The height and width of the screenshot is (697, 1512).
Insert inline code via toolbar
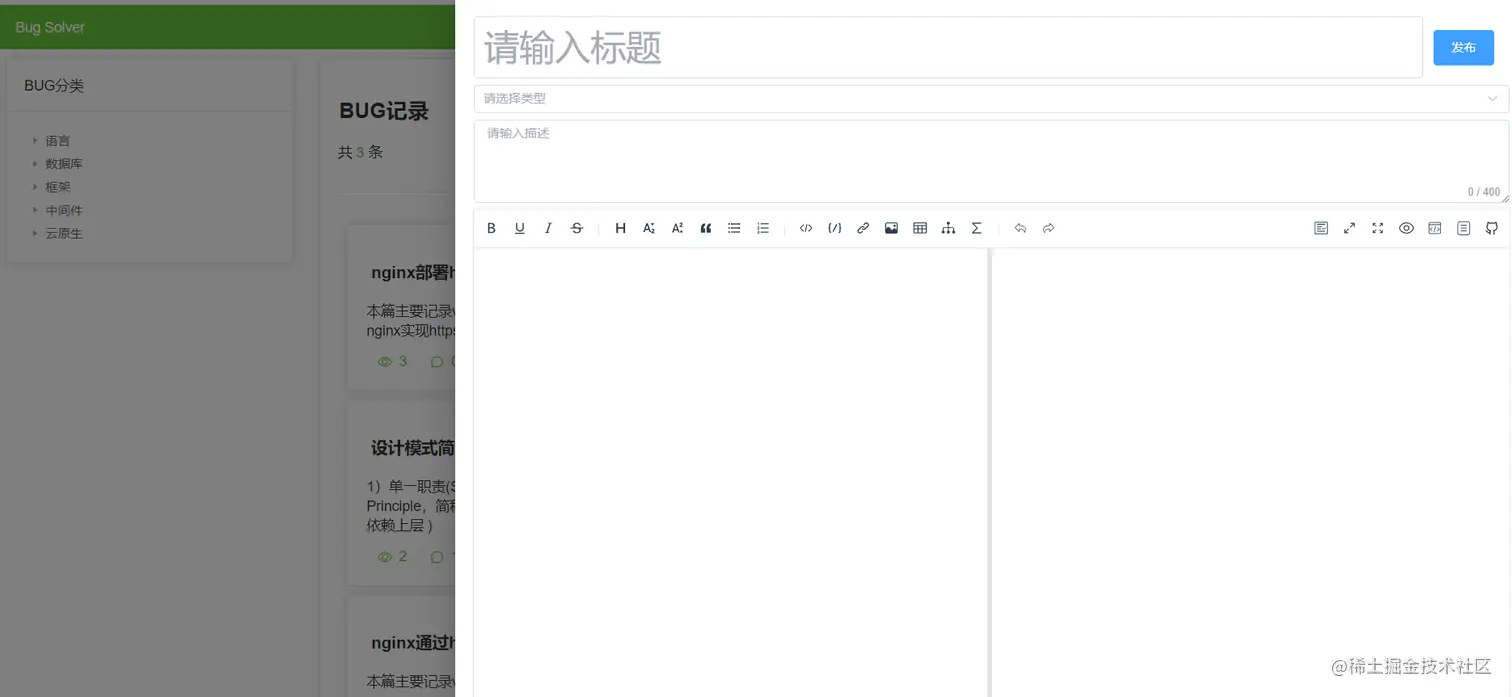(806, 228)
